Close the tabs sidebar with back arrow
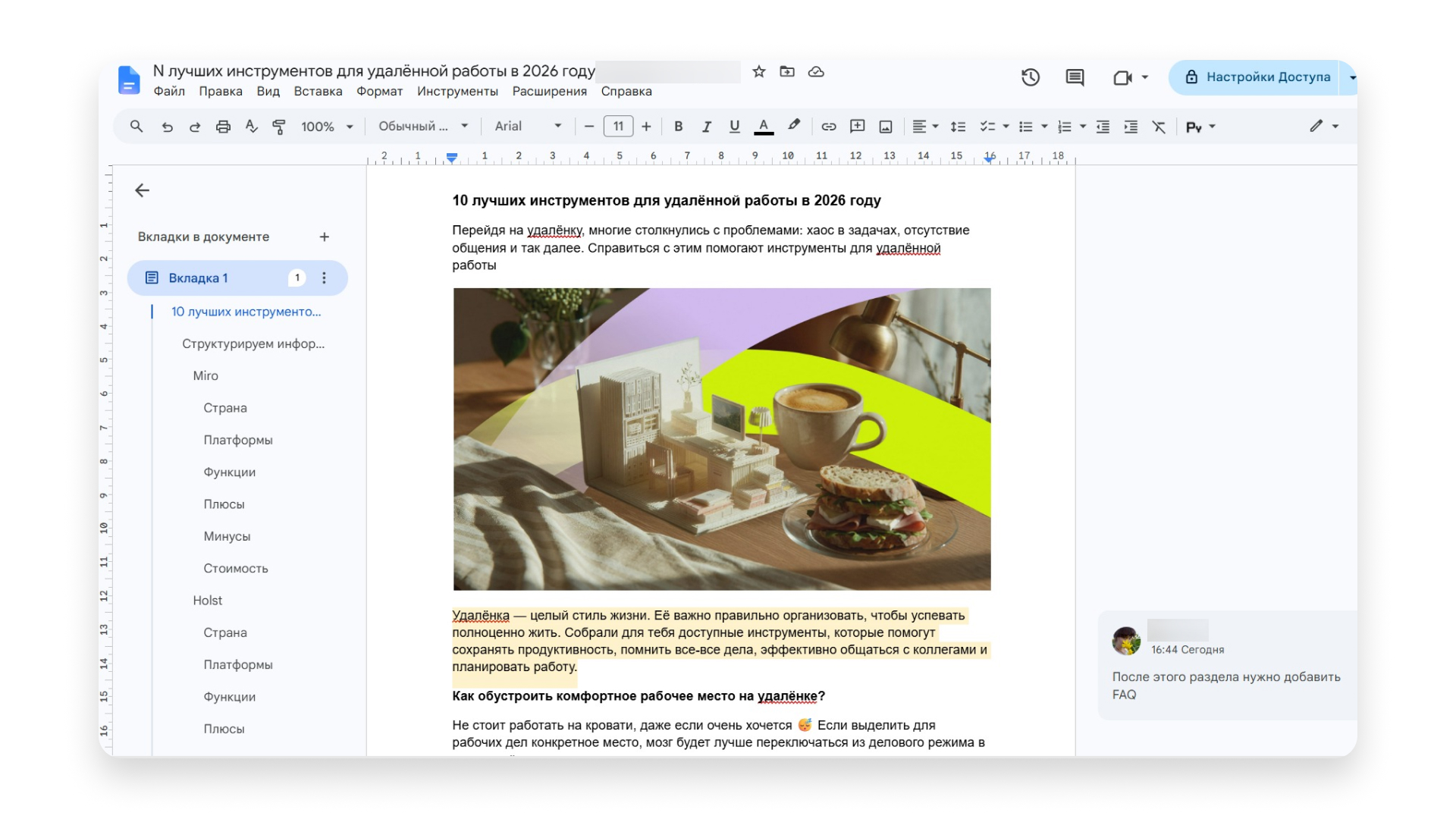The width and height of the screenshot is (1456, 819). [x=143, y=190]
